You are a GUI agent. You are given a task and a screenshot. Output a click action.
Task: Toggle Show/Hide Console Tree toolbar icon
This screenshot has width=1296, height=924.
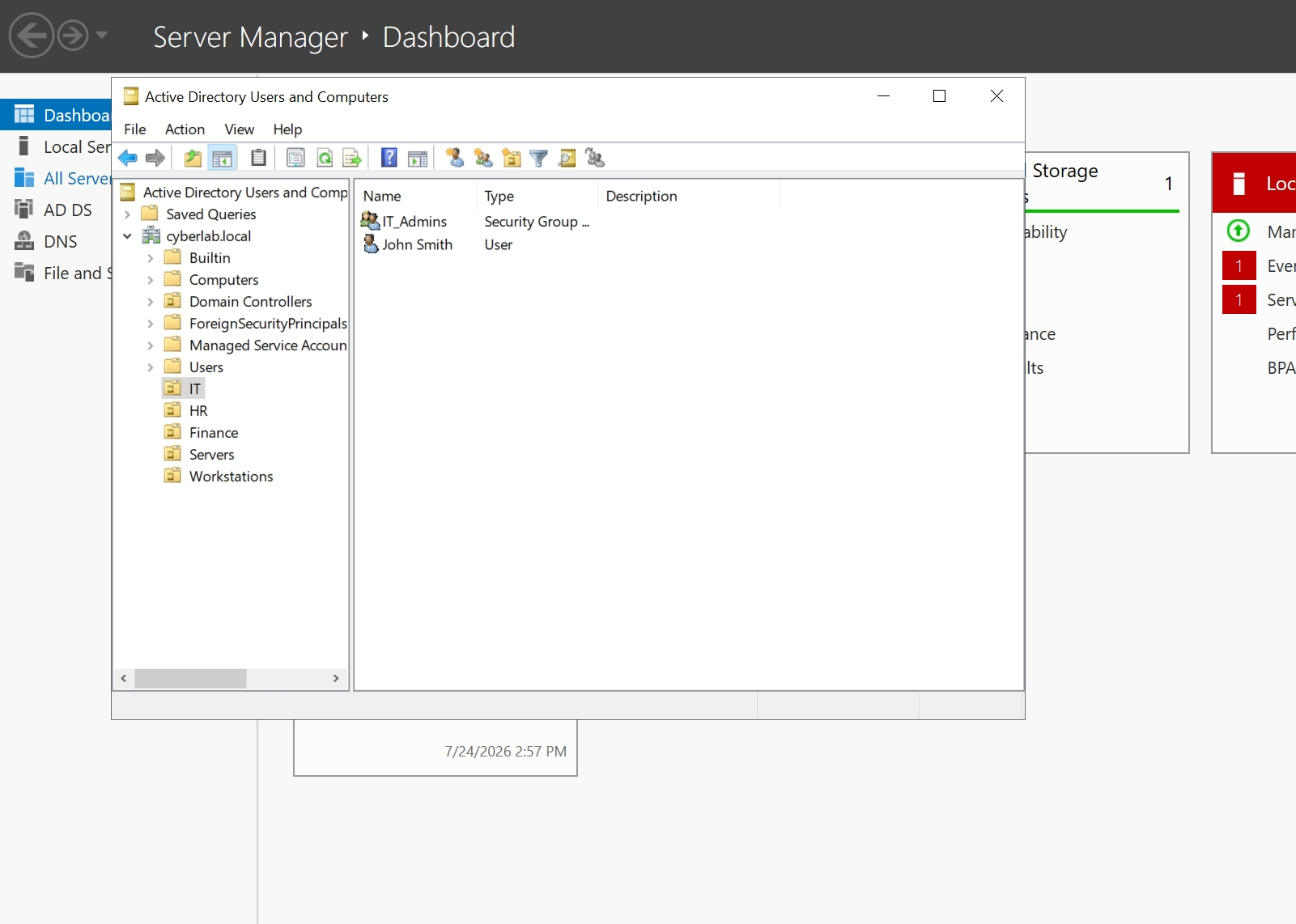coord(222,158)
